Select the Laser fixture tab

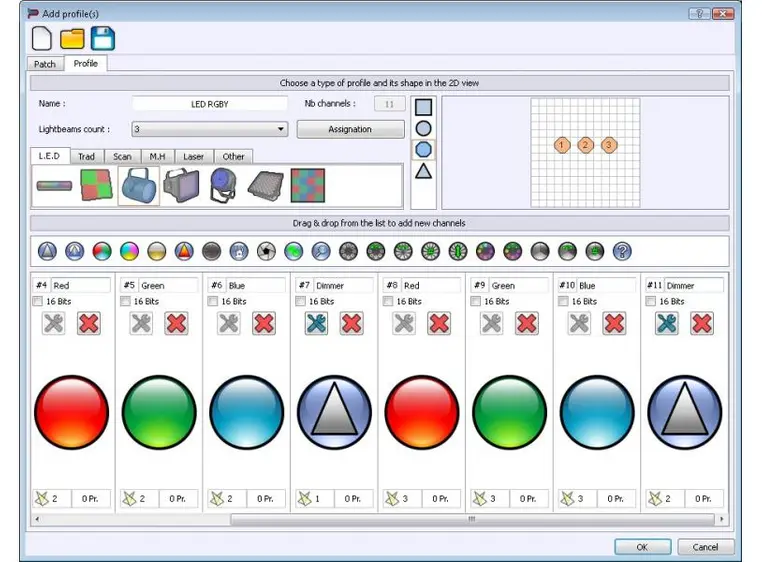[x=193, y=156]
